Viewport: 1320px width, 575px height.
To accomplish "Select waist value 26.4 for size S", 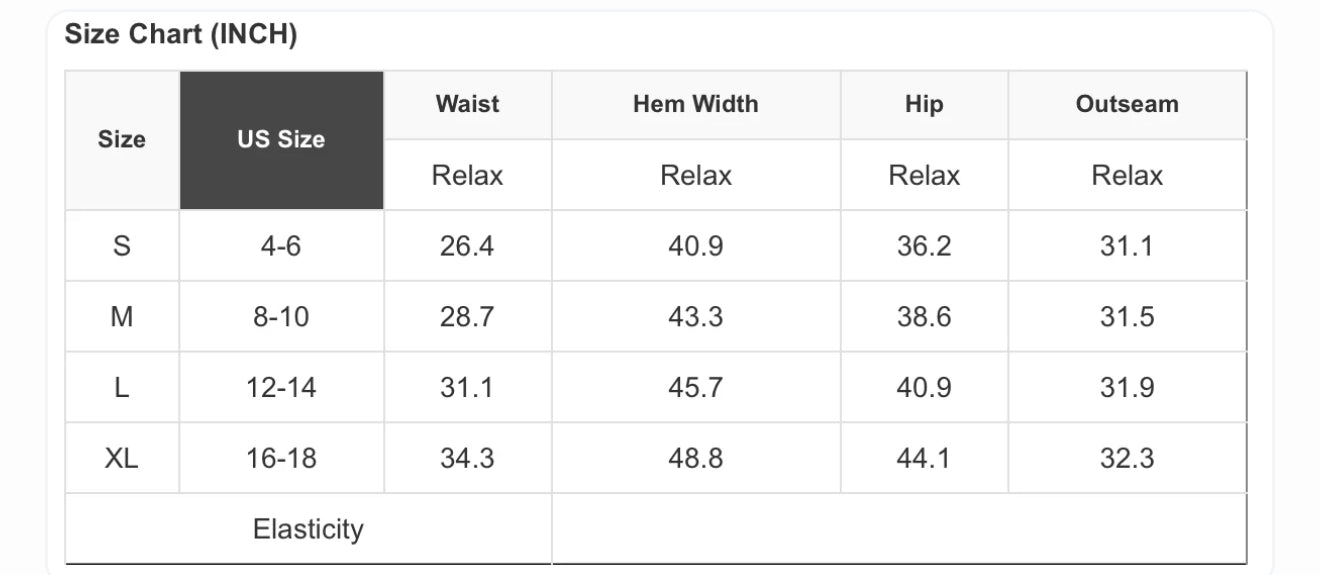I will coord(467,246).
